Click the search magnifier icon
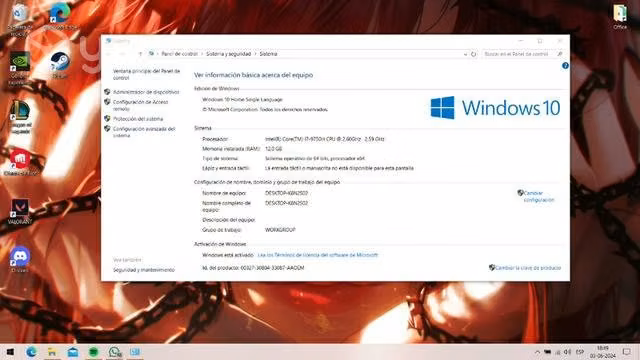The image size is (640, 360). coord(560,54)
